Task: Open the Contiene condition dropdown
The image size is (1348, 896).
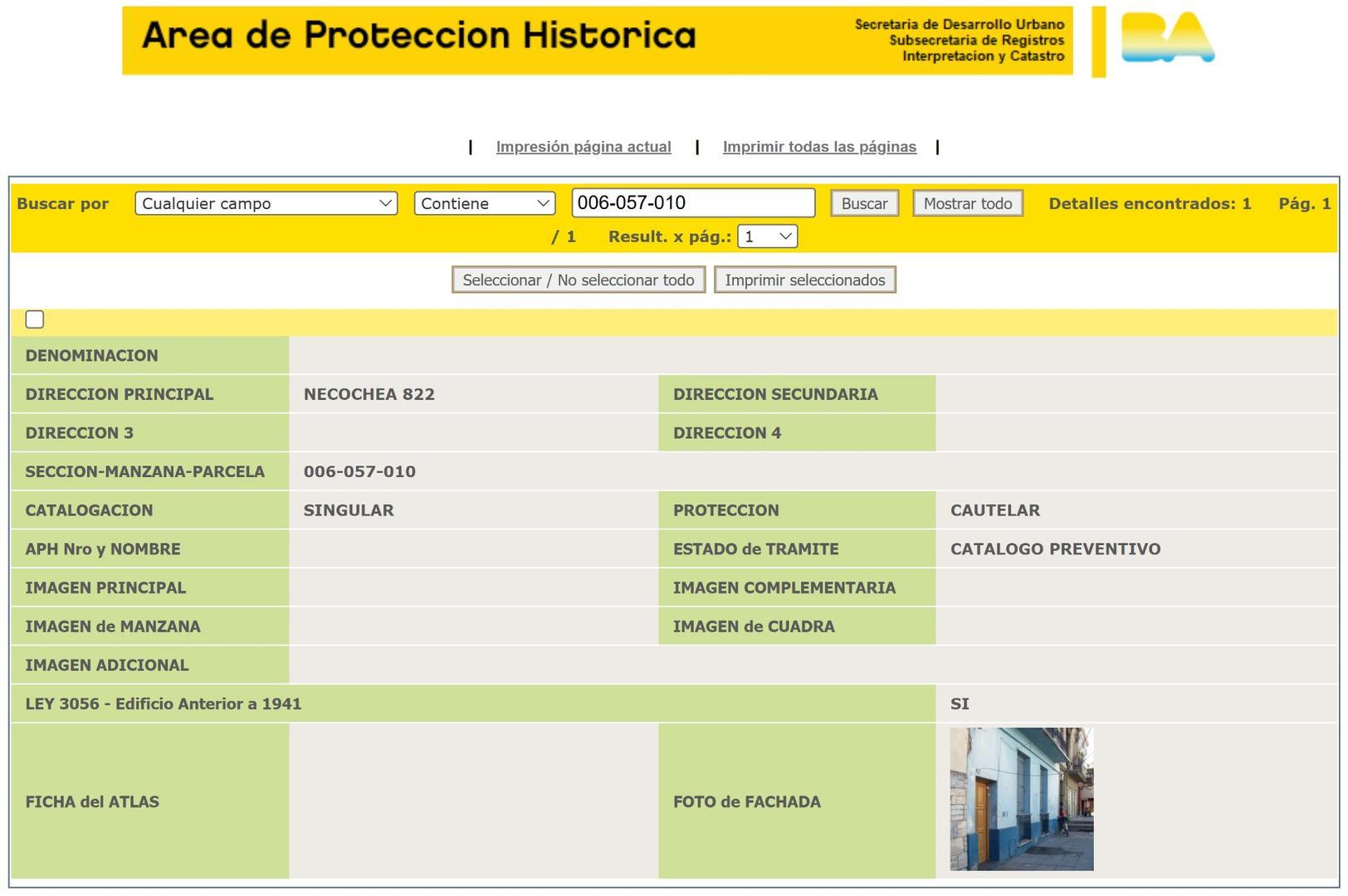Action: point(484,202)
